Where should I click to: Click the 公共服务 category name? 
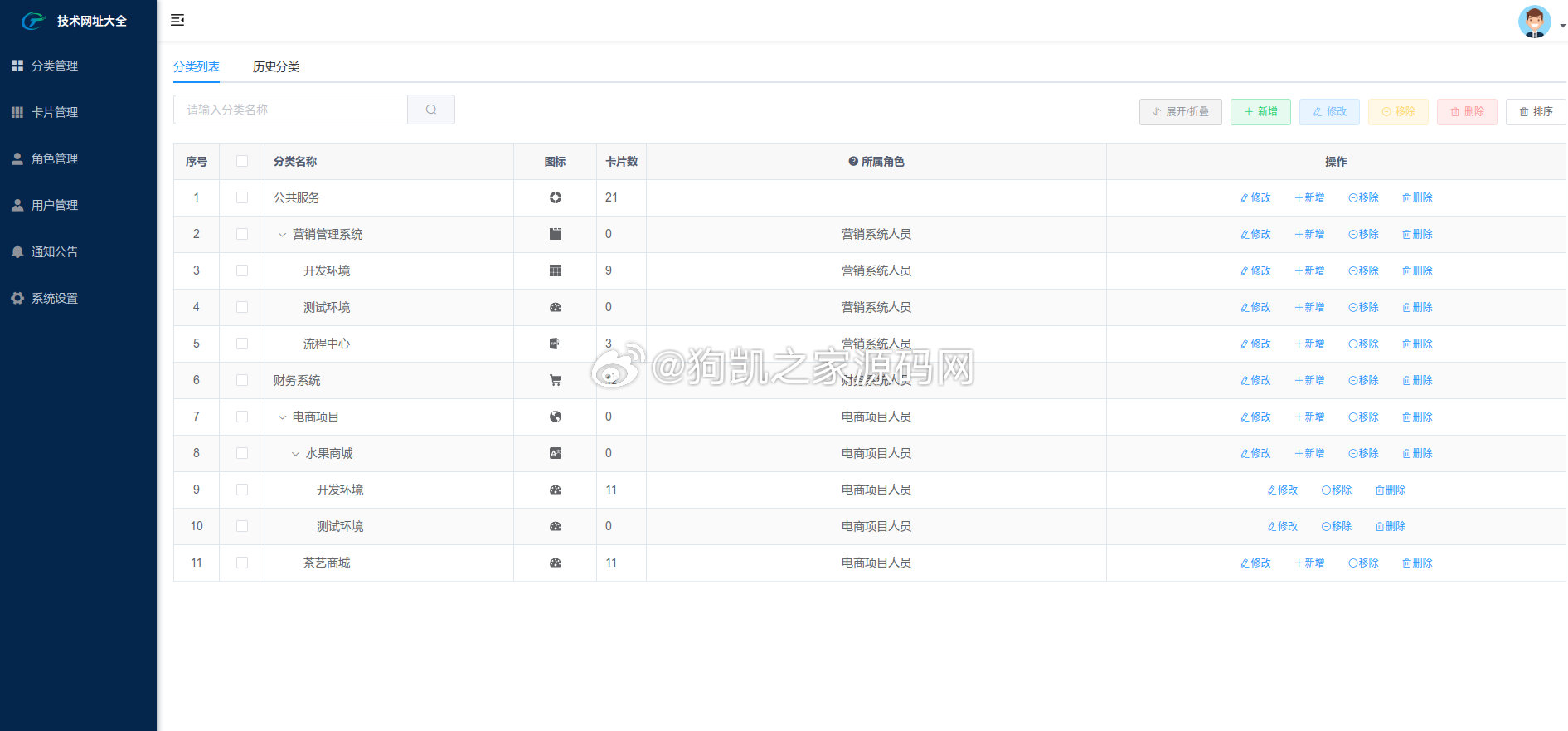point(296,197)
